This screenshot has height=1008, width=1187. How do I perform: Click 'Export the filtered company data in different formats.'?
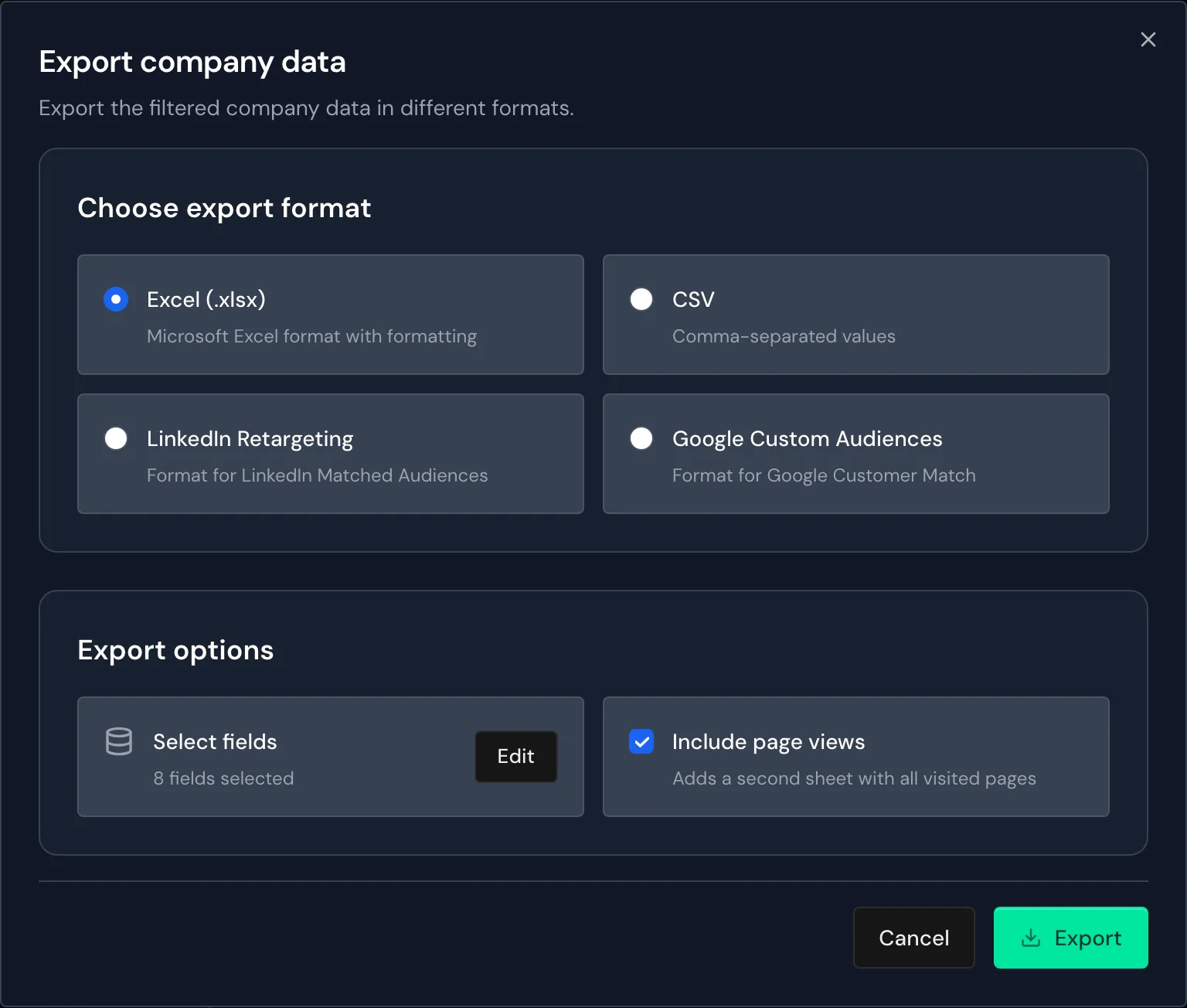click(x=306, y=107)
